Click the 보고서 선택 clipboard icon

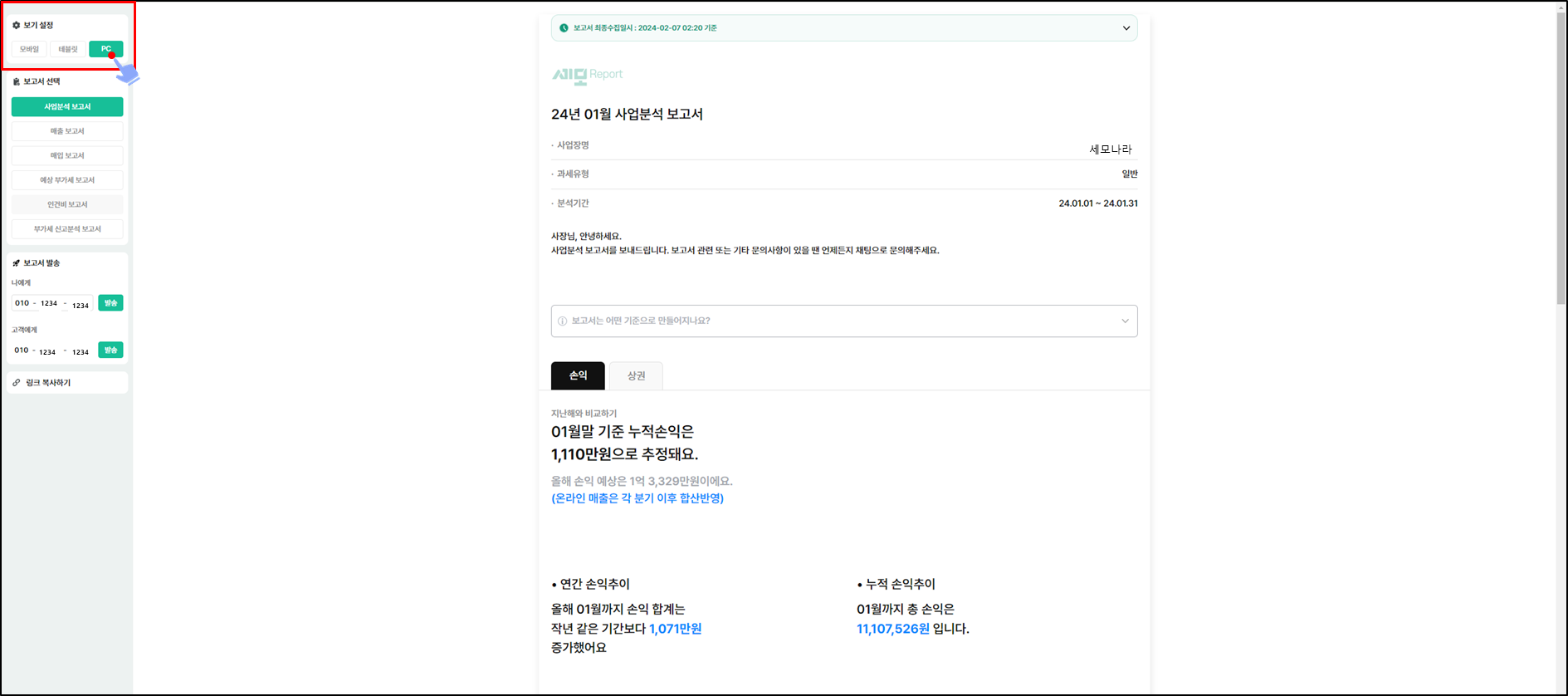(16, 81)
